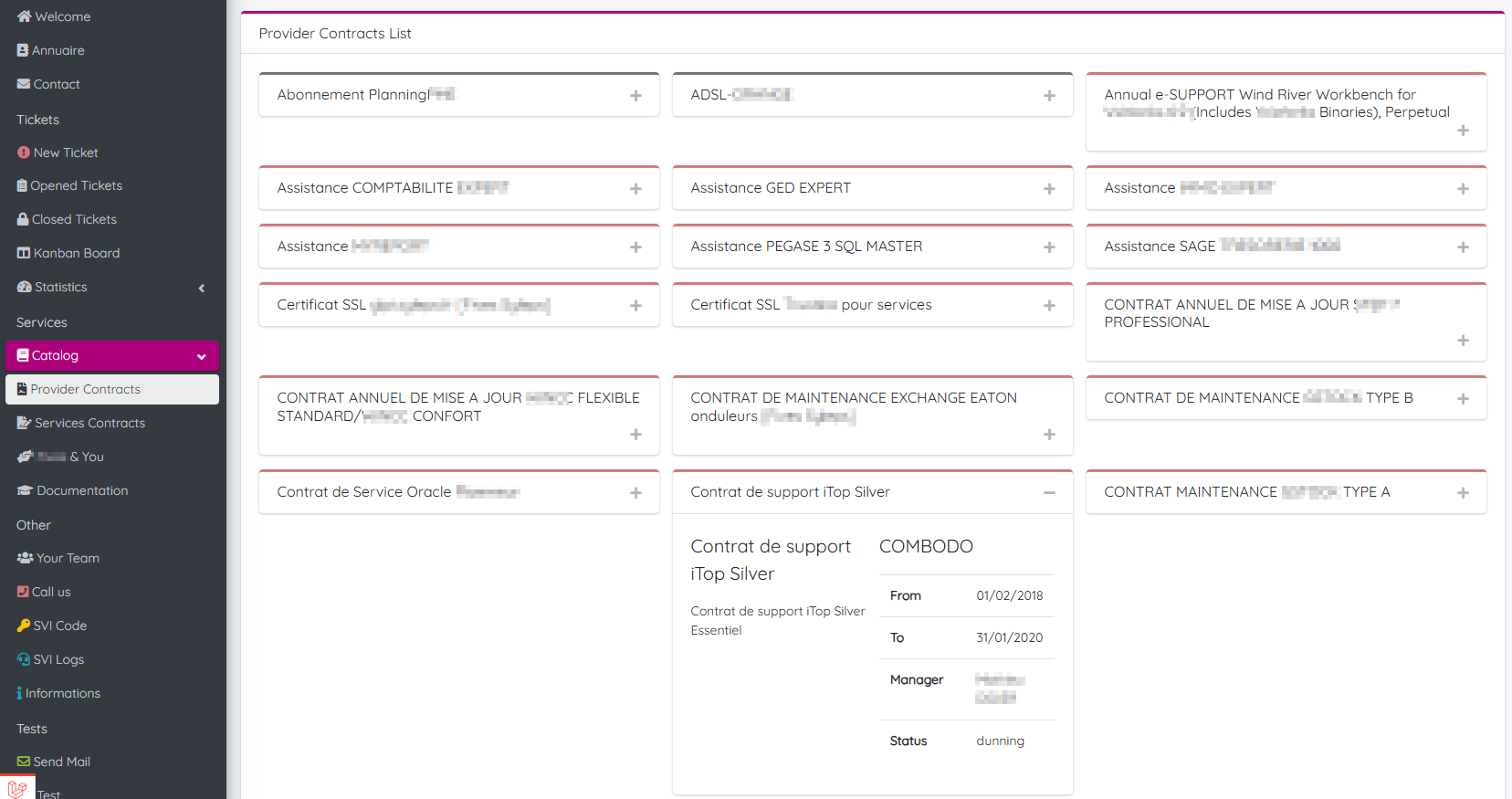
Task: Open the Documentation page
Action: click(82, 490)
